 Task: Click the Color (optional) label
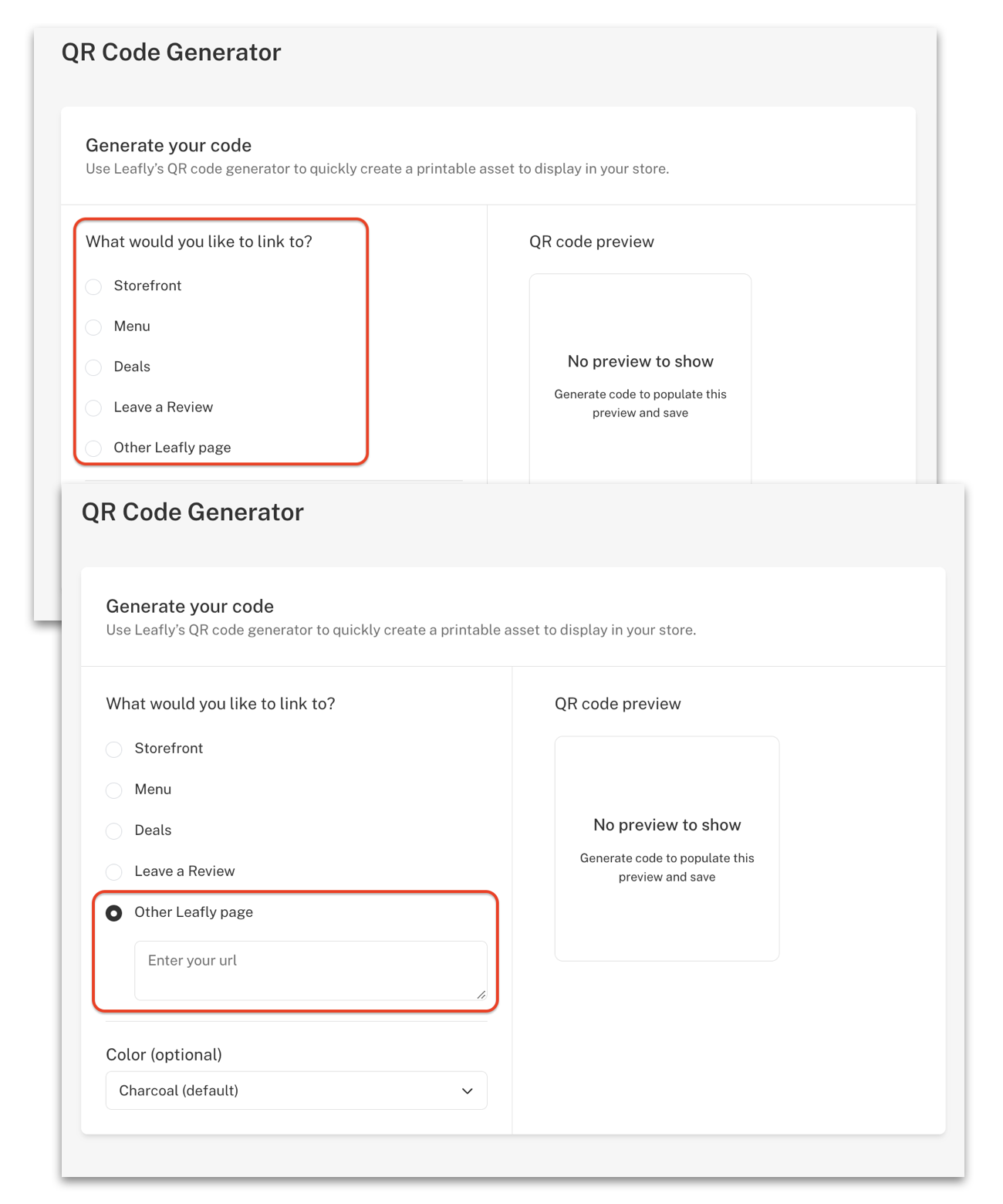point(164,1054)
